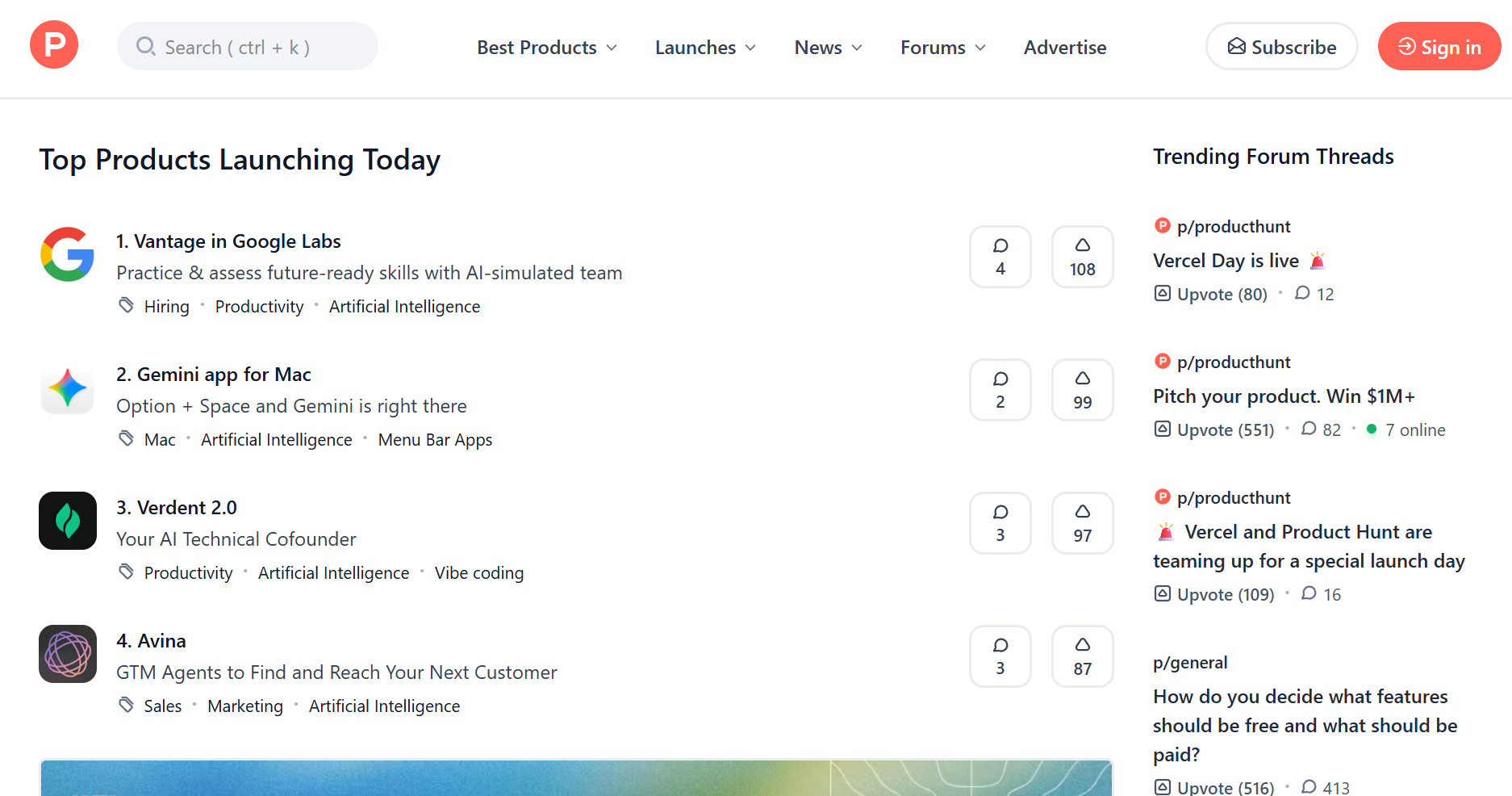Select Artificial Intelligence tag under Gemini
Image resolution: width=1512 pixels, height=796 pixels.
[x=277, y=440]
